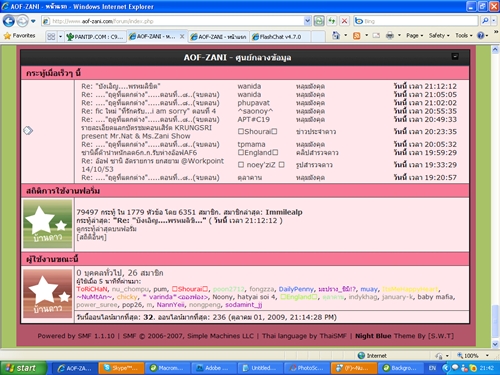The width and height of the screenshot is (500, 375).
Task: Open search provider dropdown arrow
Action: pyautogui.click(x=493, y=21)
